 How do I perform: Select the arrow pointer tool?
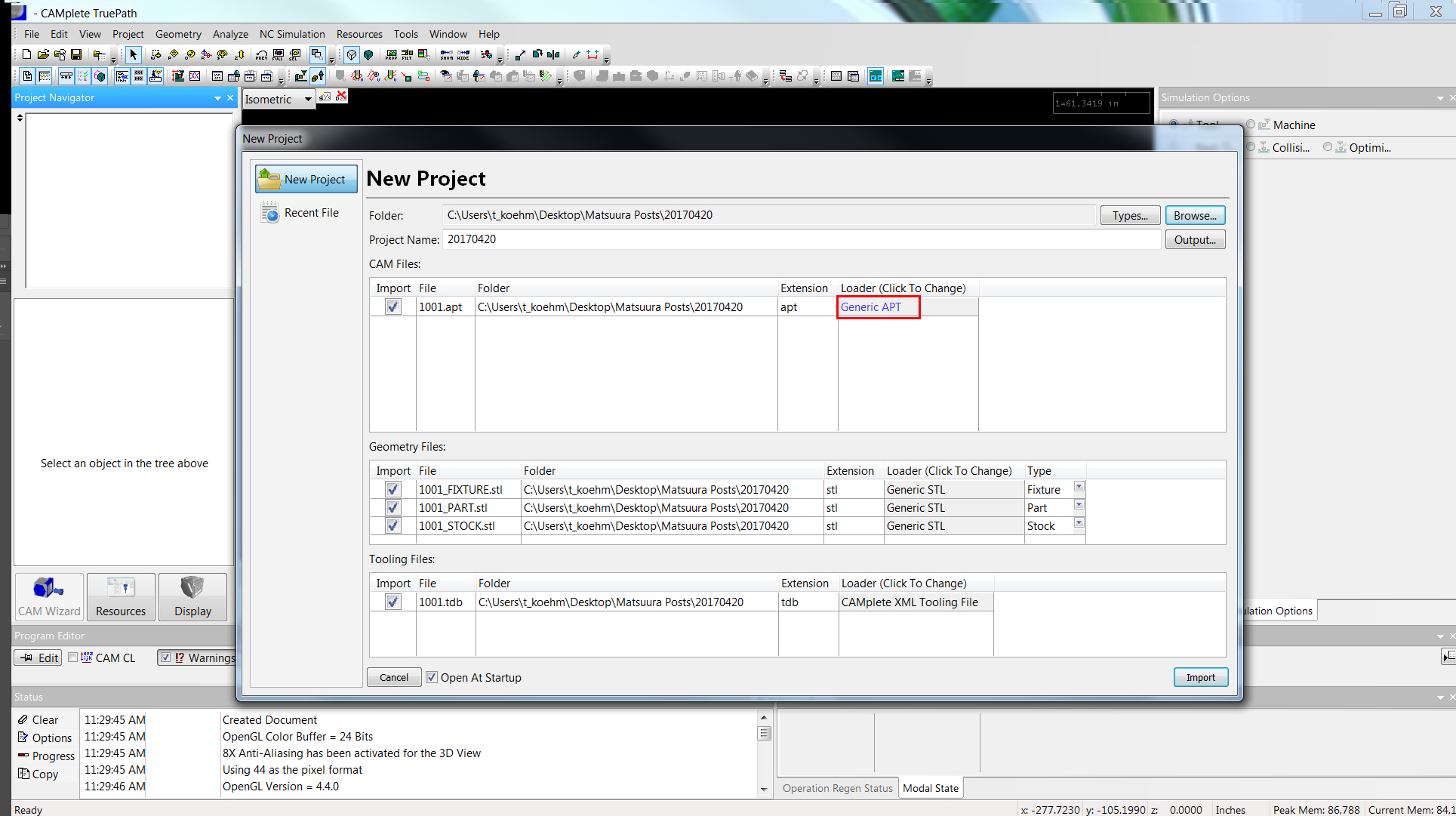click(134, 54)
